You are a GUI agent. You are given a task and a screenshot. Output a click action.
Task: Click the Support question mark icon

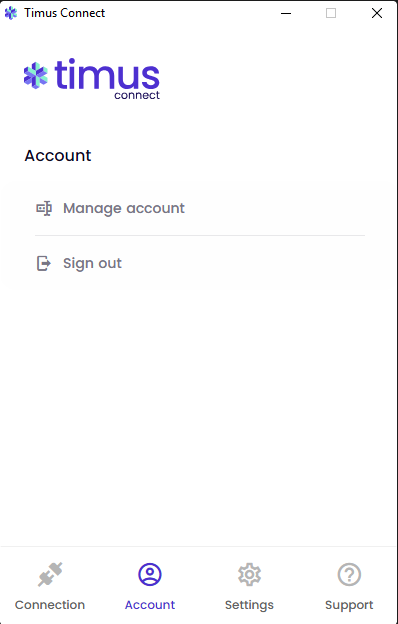pyautogui.click(x=349, y=575)
